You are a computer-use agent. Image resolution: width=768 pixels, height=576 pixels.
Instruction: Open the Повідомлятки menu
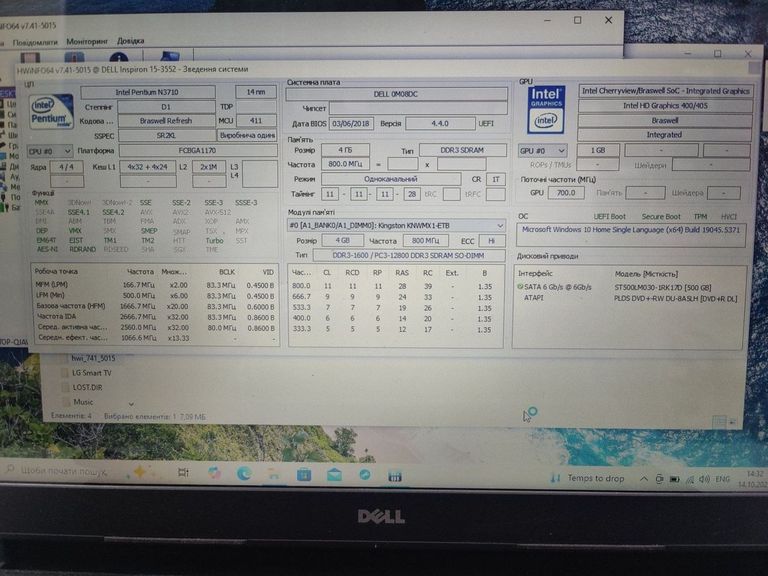point(36,42)
